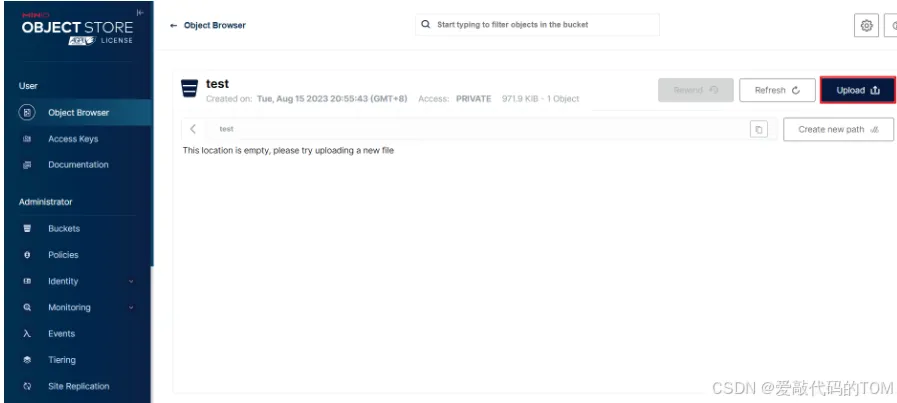Viewport: 897px width, 403px height.
Task: Click the bucket icon next to test
Action: pos(189,89)
